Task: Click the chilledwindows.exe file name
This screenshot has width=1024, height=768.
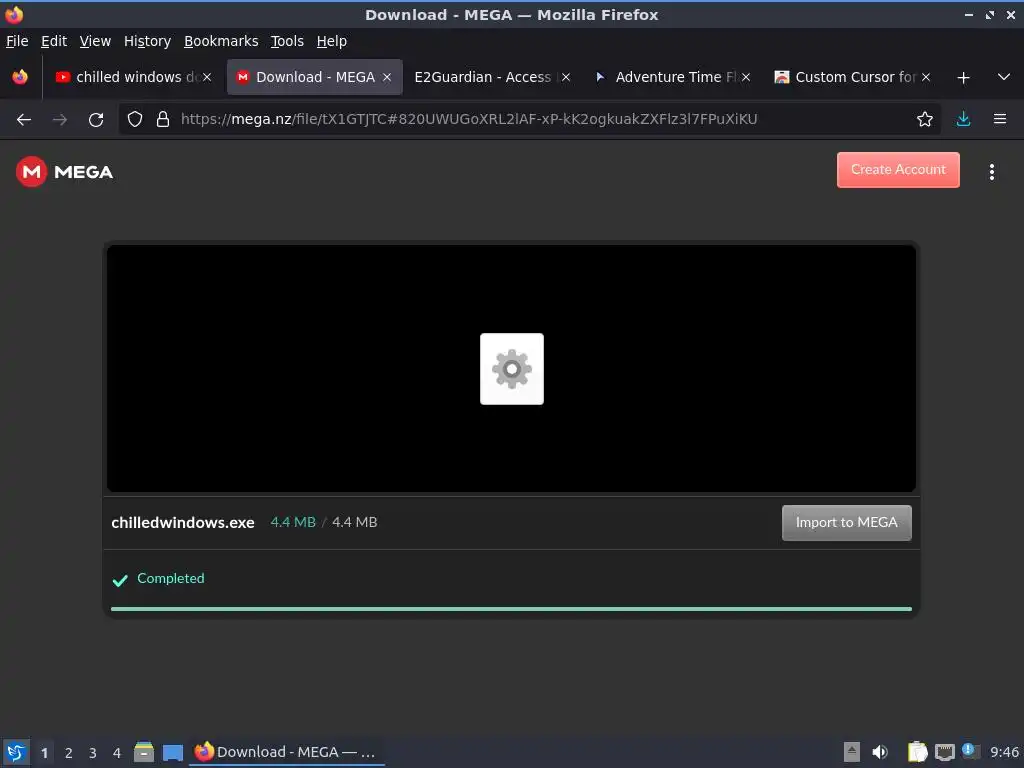Action: pyautogui.click(x=183, y=522)
